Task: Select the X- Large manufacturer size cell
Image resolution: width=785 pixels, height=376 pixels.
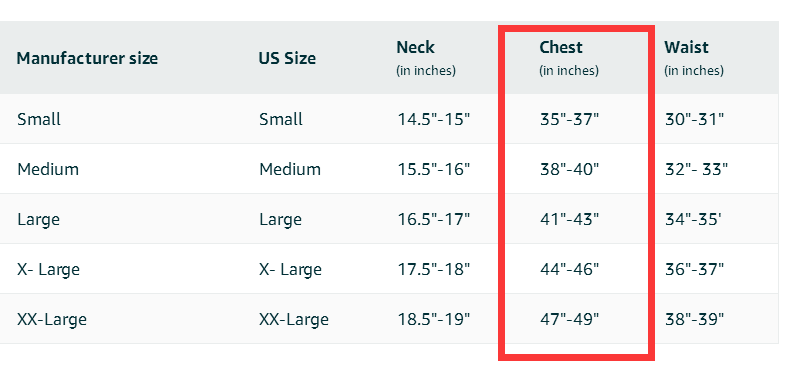Action: coord(48,269)
